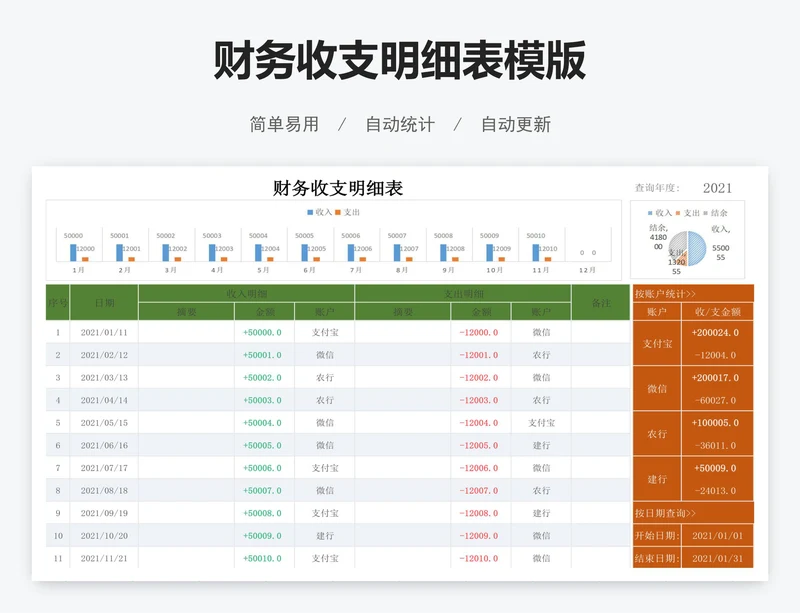Click the 微信 account in the statistics panel

(657, 389)
